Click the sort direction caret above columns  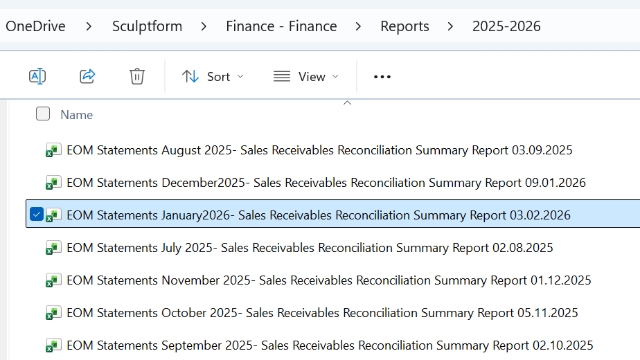pyautogui.click(x=347, y=103)
